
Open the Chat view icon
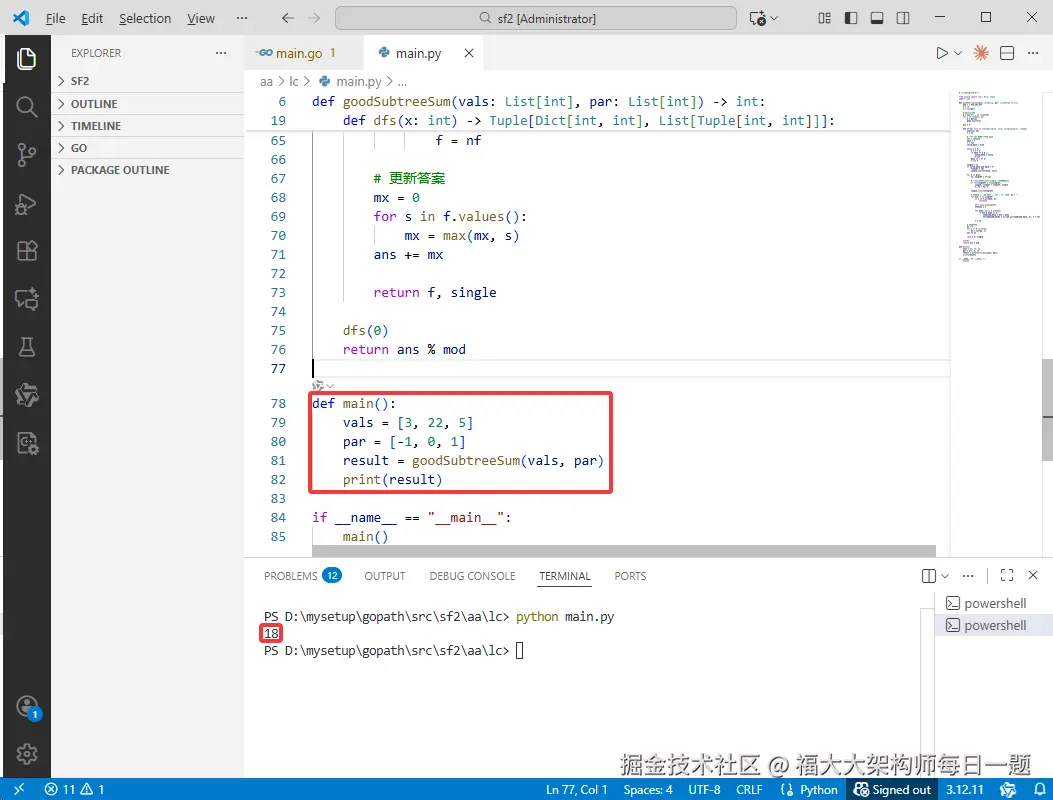pos(26,299)
